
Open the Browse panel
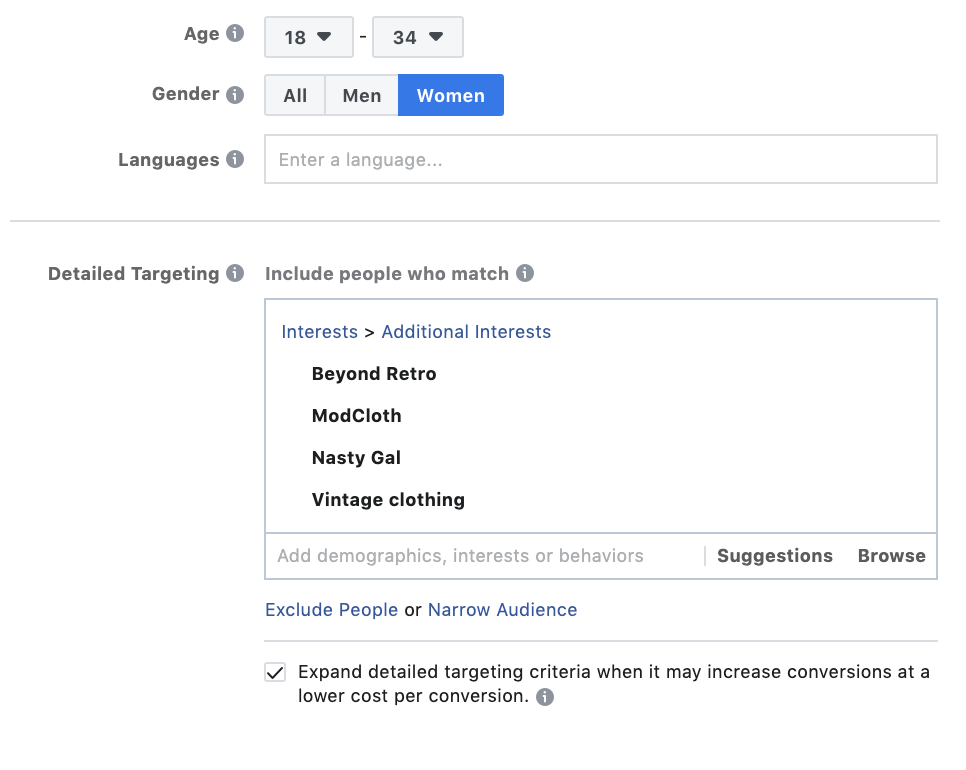point(891,555)
